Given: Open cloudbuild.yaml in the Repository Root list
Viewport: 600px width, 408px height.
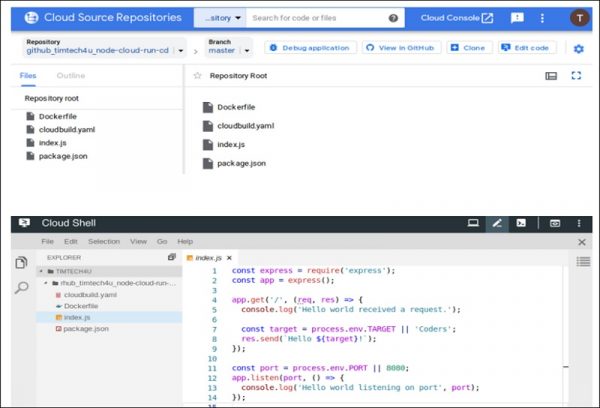Looking at the screenshot, I should pos(245,126).
